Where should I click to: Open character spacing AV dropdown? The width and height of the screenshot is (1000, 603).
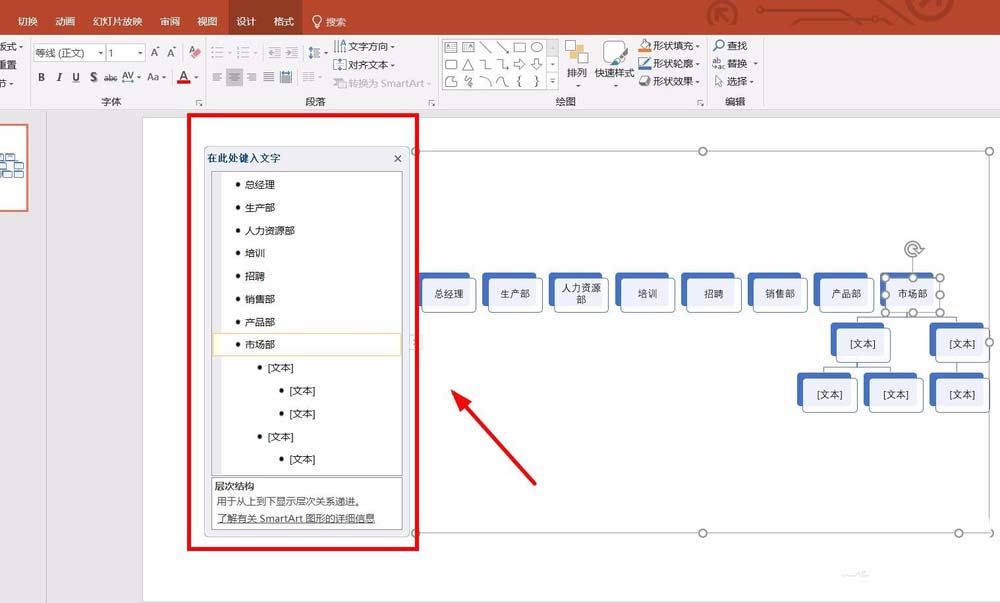131,77
